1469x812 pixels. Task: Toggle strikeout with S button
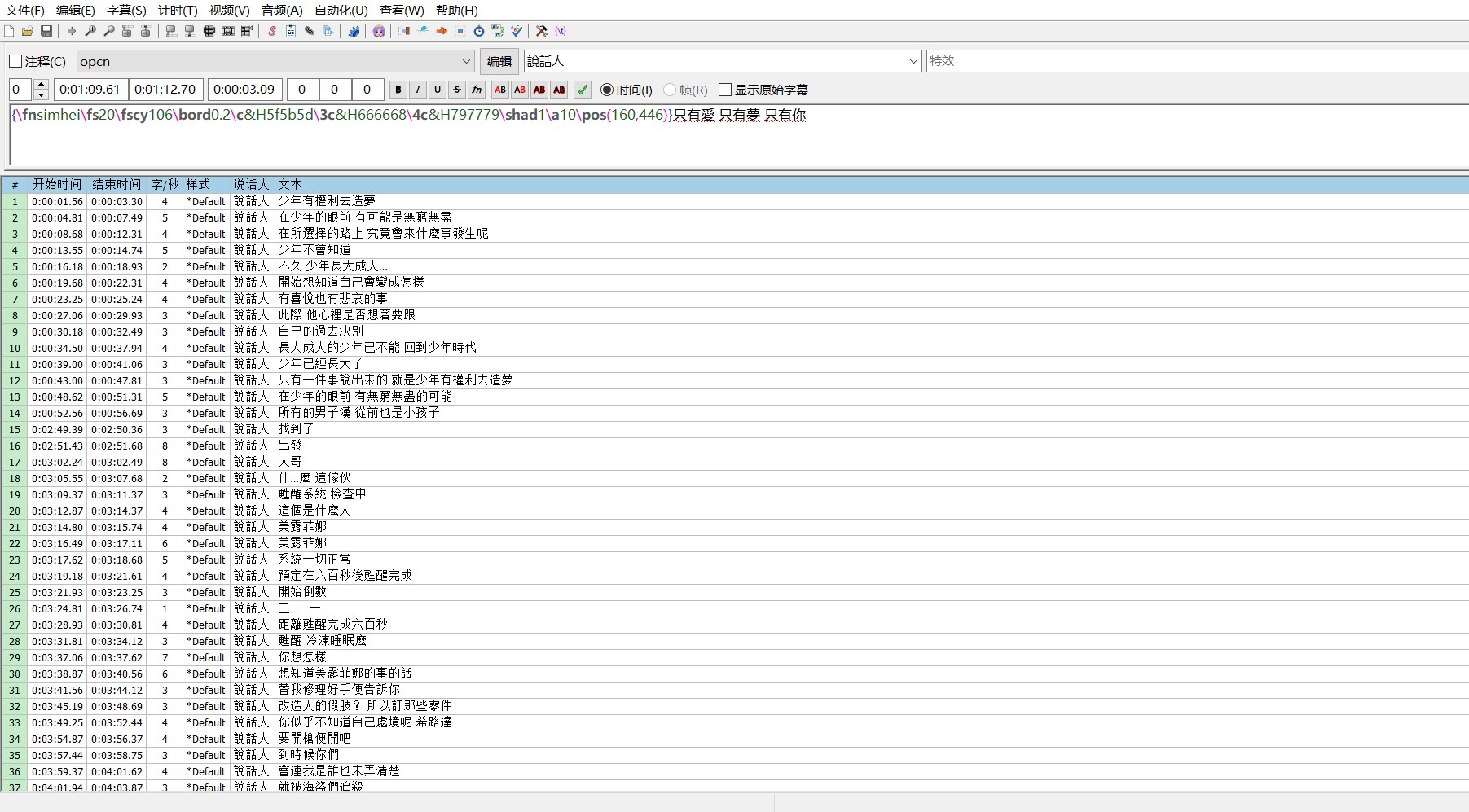click(457, 90)
